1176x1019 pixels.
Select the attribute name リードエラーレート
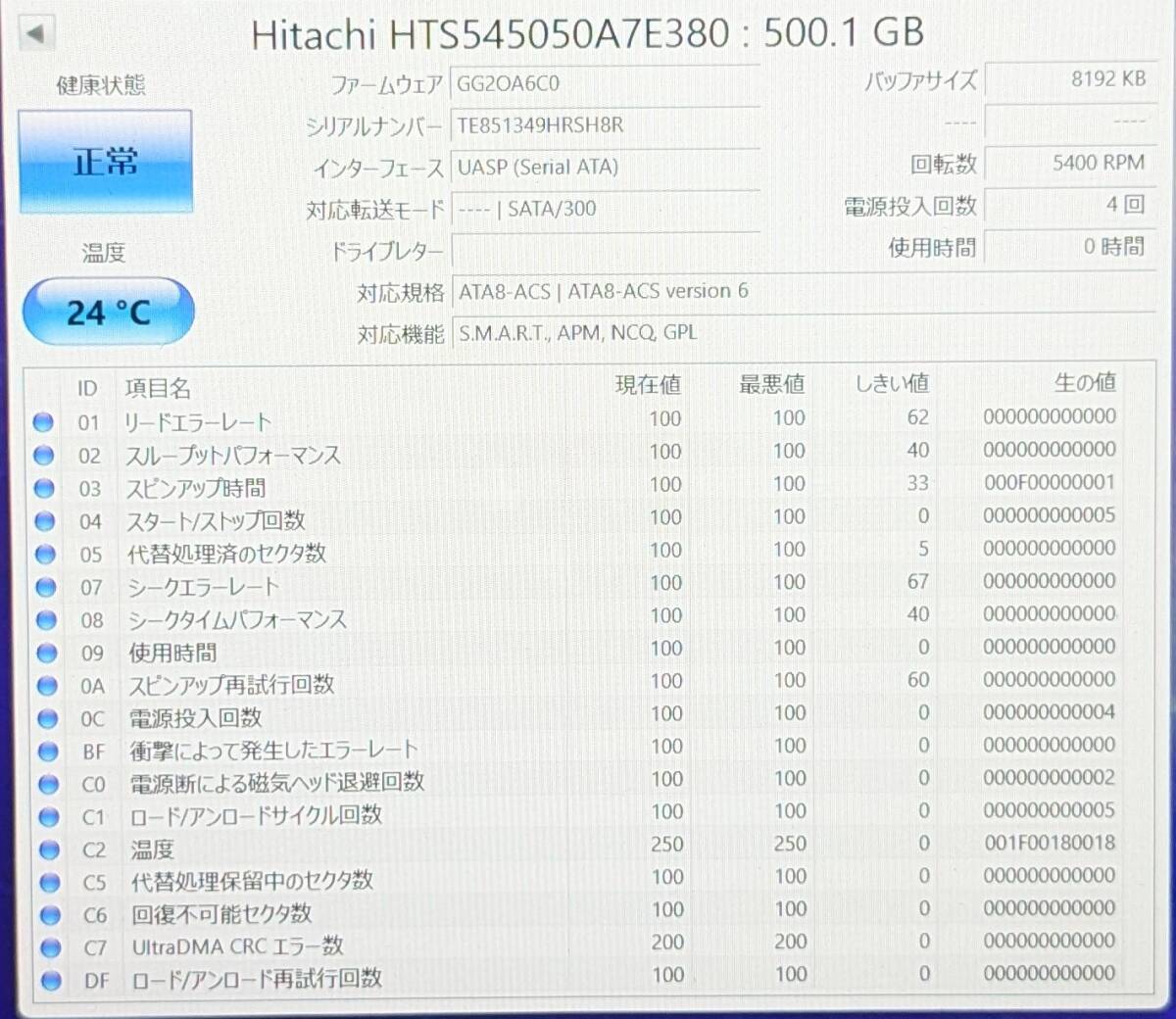pyautogui.click(x=197, y=423)
